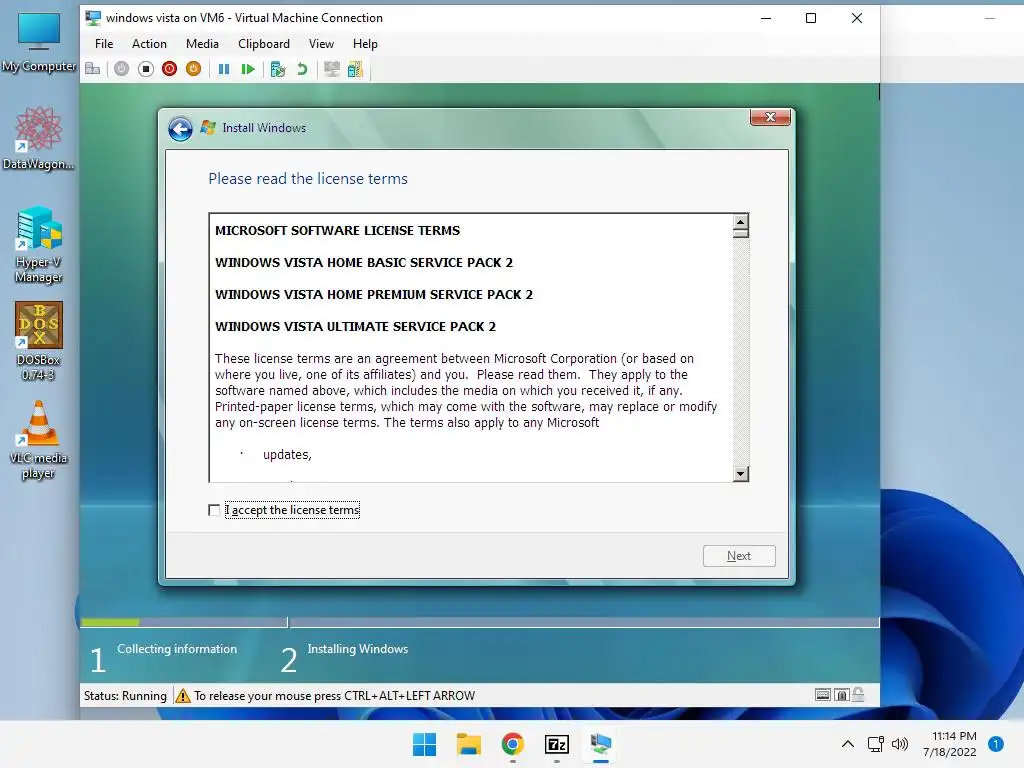The image size is (1024, 768).
Task: Click the green setup progress bar
Action: point(110,622)
